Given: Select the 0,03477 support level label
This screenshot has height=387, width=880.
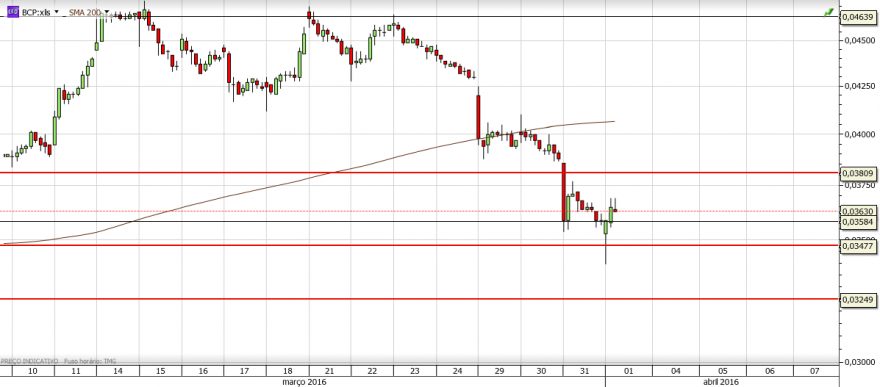Looking at the screenshot, I should coord(858,246).
